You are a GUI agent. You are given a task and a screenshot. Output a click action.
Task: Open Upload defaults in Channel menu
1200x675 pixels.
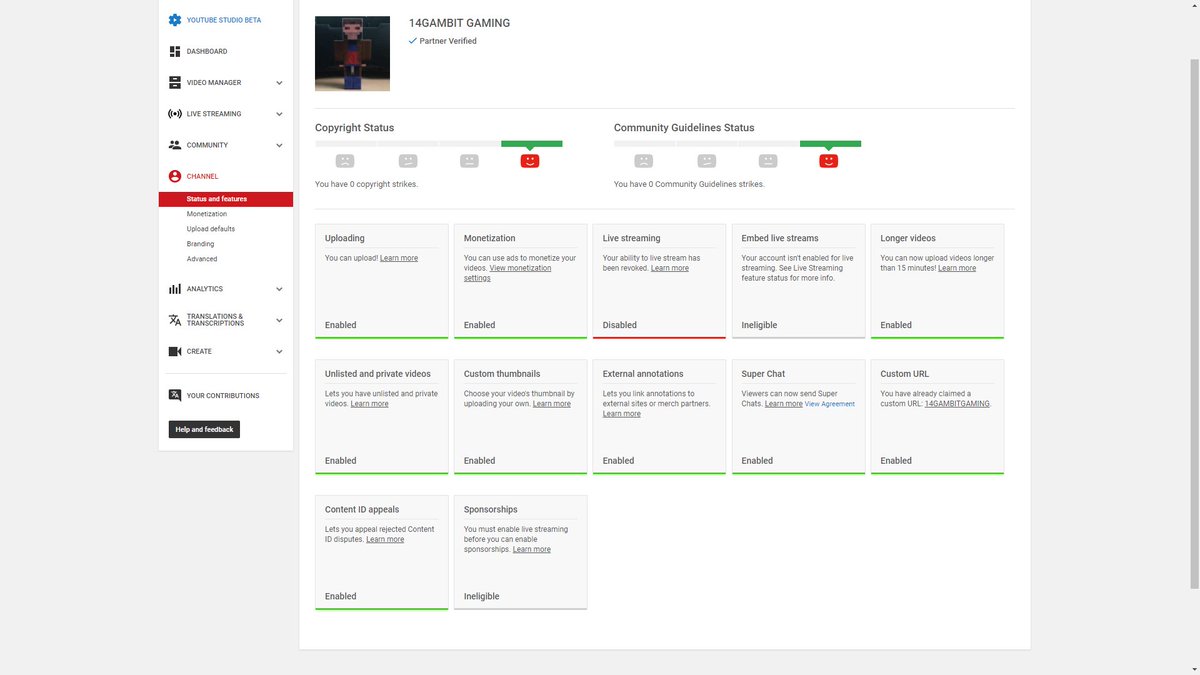click(x=211, y=229)
